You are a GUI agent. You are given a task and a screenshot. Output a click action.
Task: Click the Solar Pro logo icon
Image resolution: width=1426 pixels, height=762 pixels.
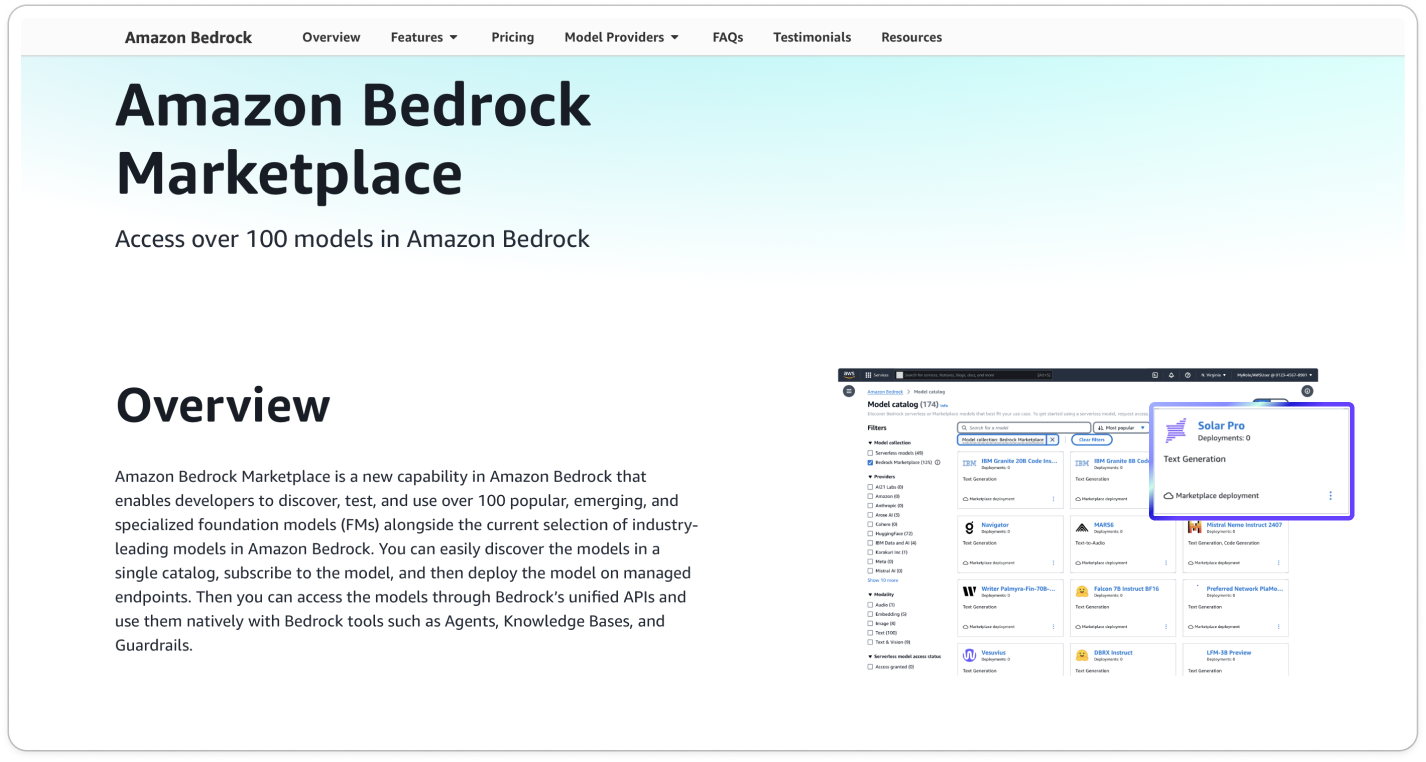coord(1176,430)
